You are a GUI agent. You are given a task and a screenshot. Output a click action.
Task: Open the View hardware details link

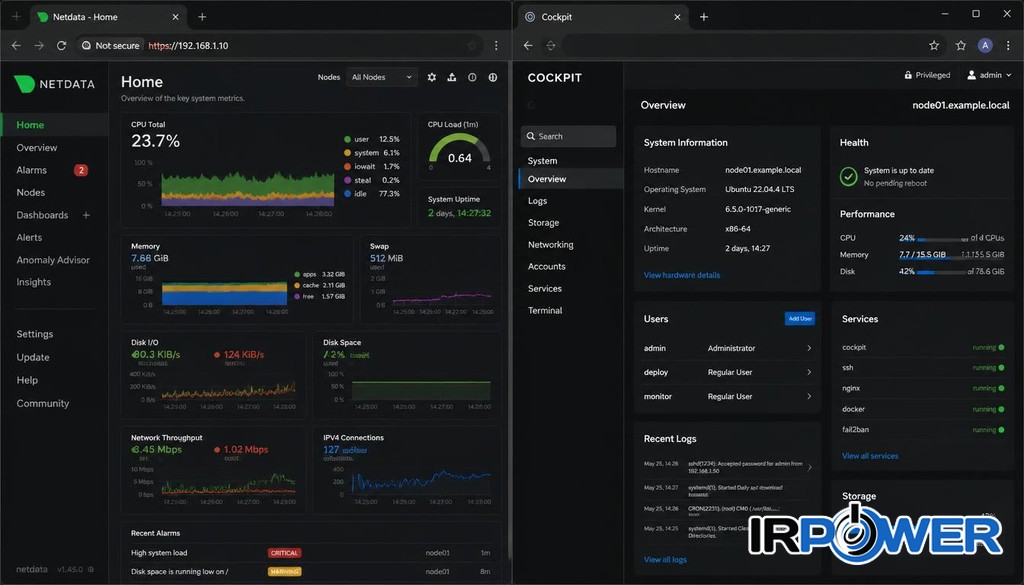tap(682, 275)
